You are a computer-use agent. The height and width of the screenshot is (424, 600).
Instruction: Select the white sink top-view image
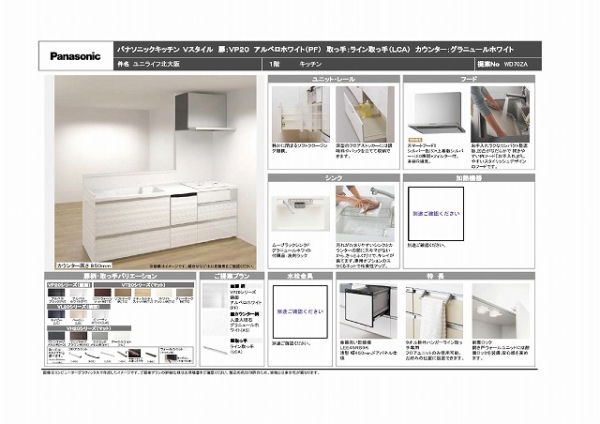tap(300, 214)
